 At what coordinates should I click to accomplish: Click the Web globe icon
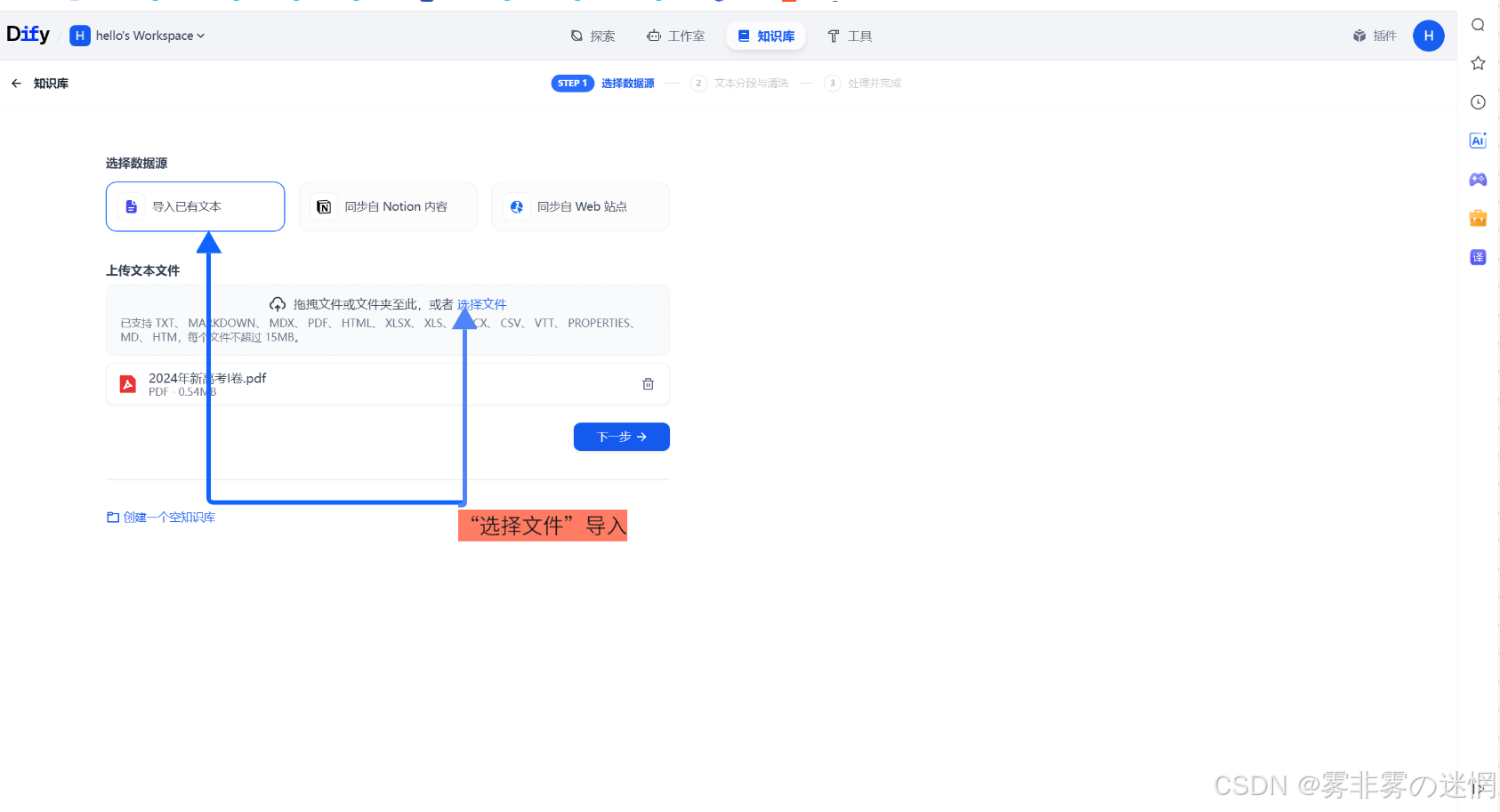(x=516, y=206)
